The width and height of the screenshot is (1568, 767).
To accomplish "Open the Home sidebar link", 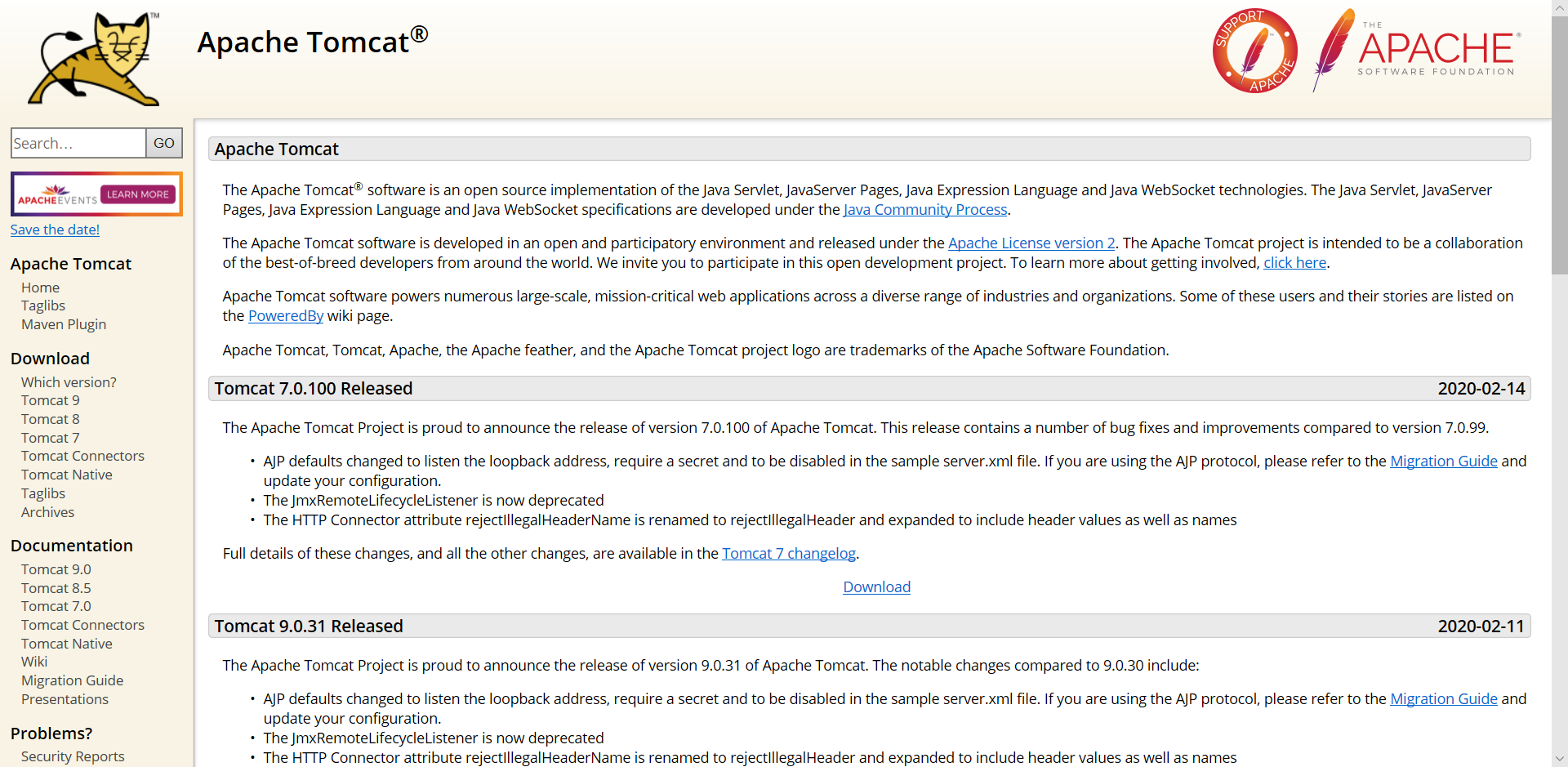I will [40, 288].
